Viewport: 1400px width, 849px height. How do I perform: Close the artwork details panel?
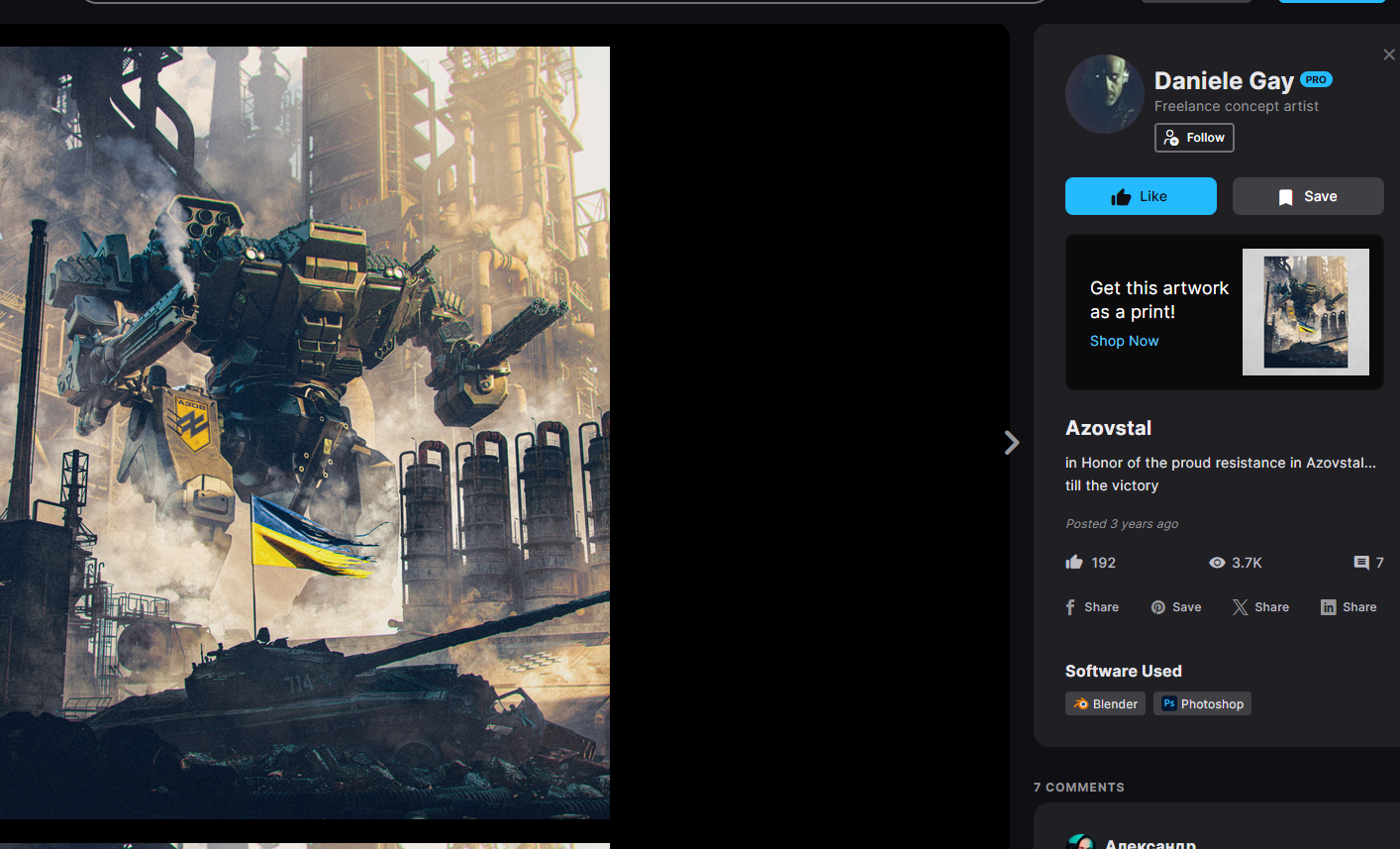coord(1389,54)
